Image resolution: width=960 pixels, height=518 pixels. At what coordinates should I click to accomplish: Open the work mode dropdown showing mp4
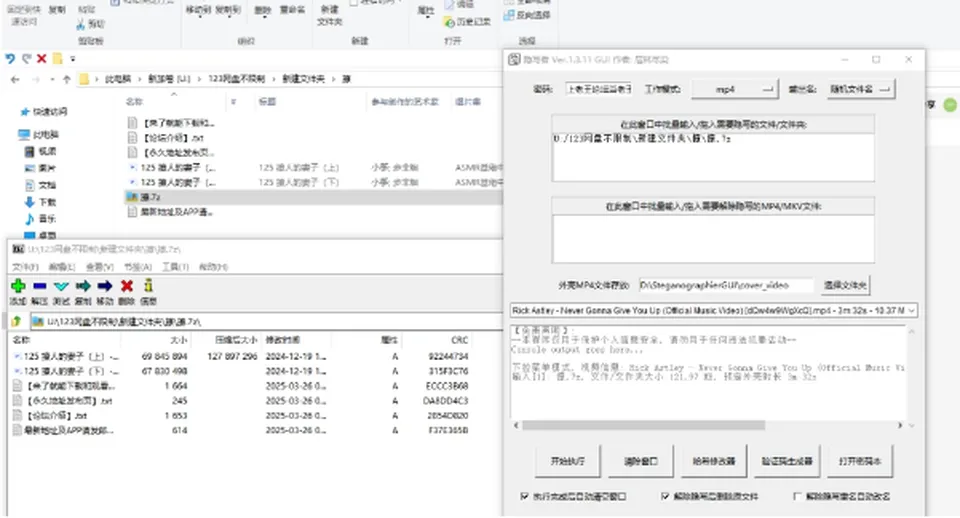pos(735,89)
